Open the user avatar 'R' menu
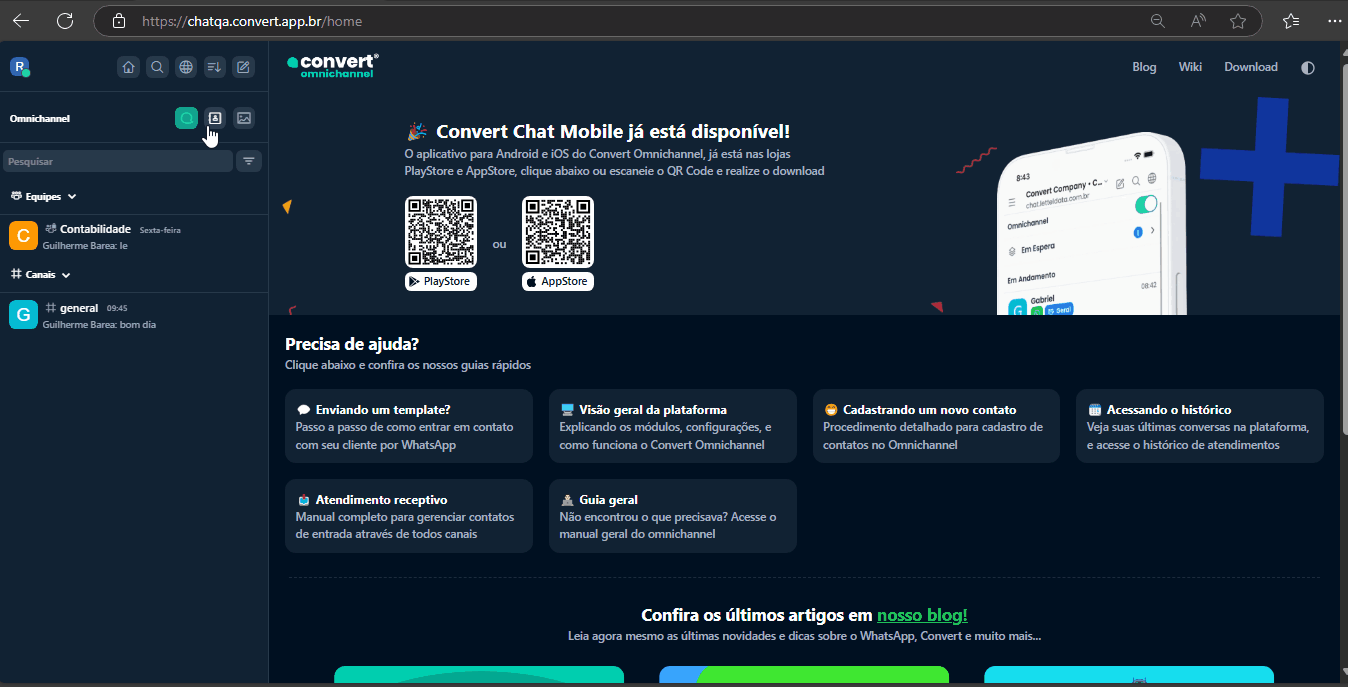 pyautogui.click(x=19, y=67)
